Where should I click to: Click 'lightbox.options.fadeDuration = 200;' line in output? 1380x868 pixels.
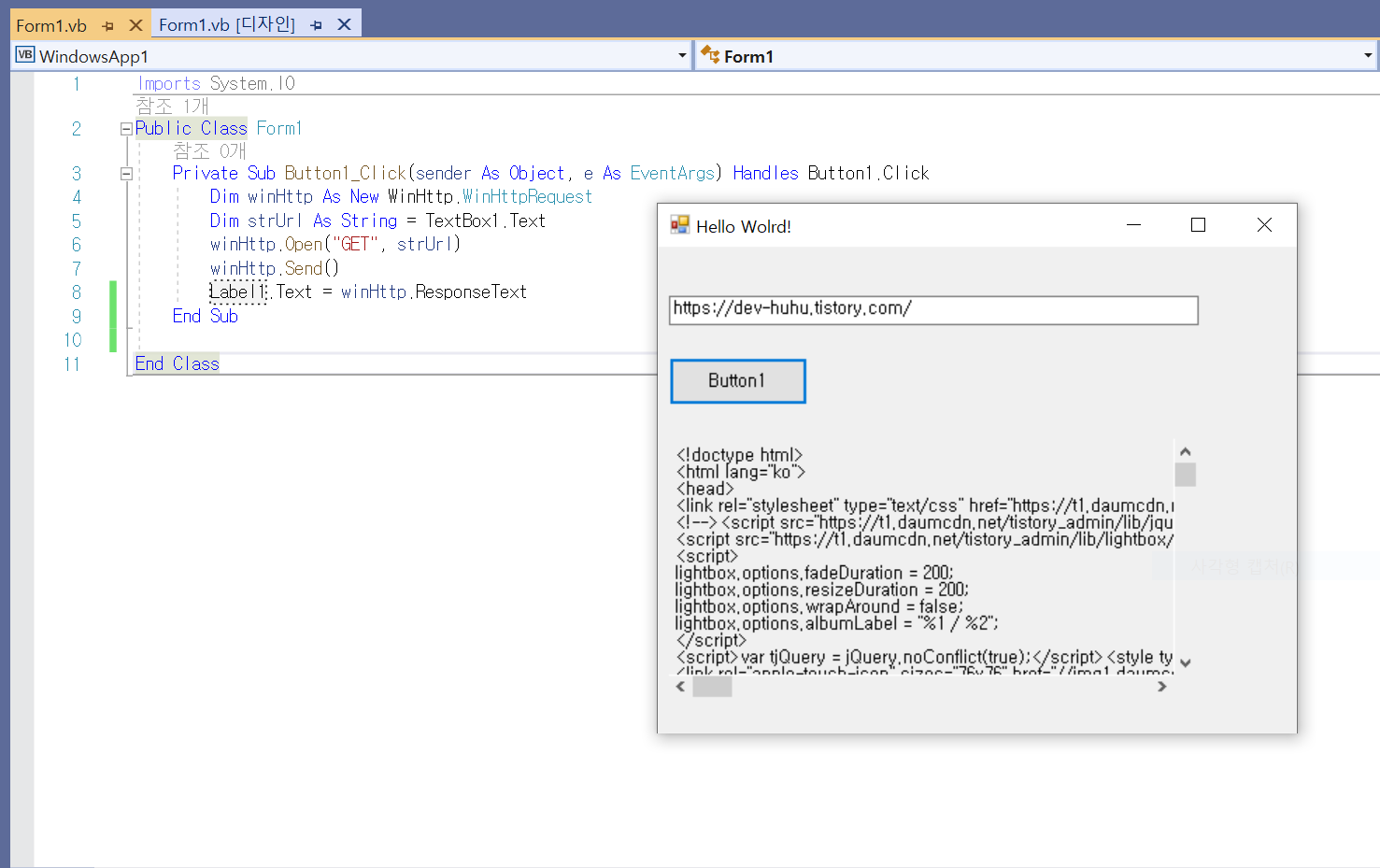pos(814,573)
